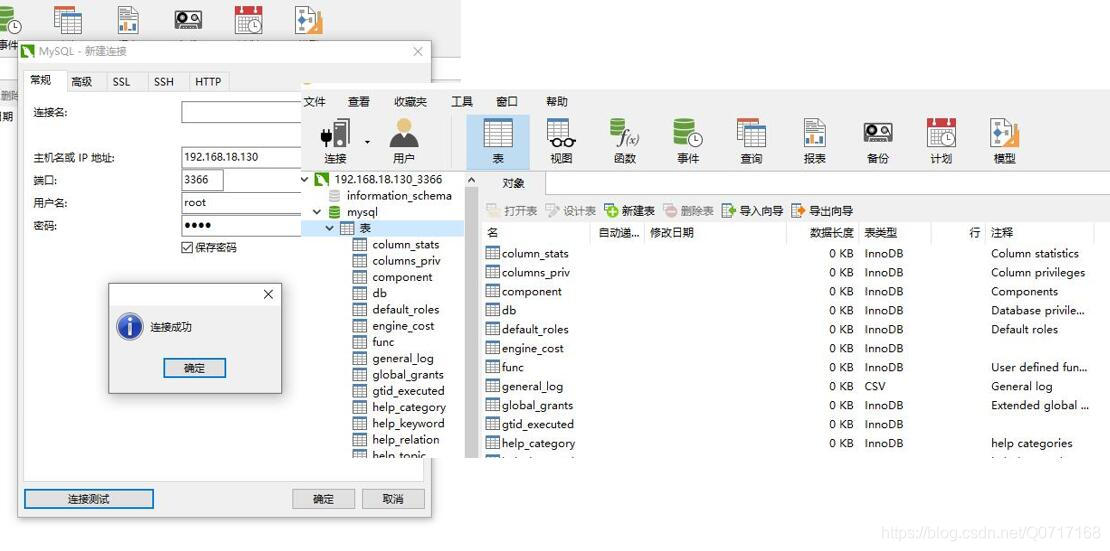
Task: Open the 报表 (Report) toolbar icon
Action: click(x=815, y=142)
